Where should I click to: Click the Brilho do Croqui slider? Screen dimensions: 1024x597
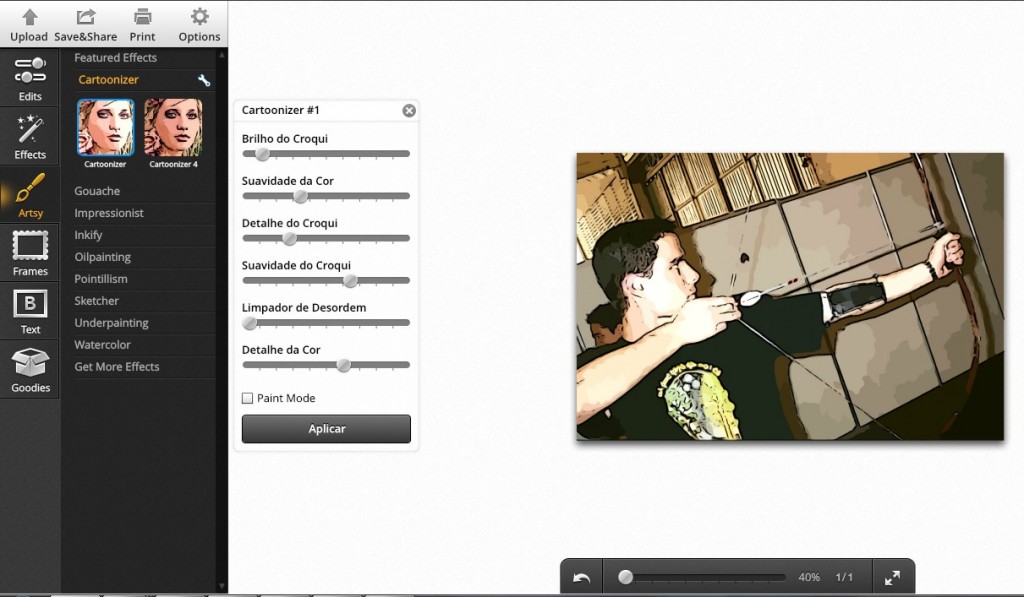[x=326, y=154]
